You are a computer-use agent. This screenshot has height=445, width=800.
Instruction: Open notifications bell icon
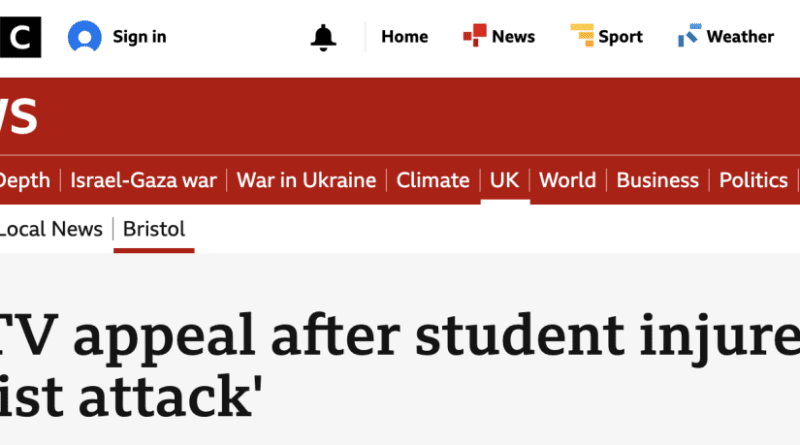click(x=323, y=37)
